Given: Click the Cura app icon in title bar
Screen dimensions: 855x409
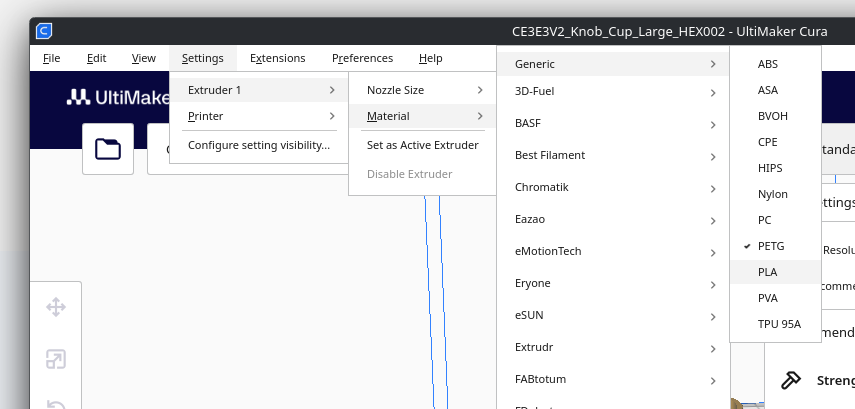Looking at the screenshot, I should [43, 31].
